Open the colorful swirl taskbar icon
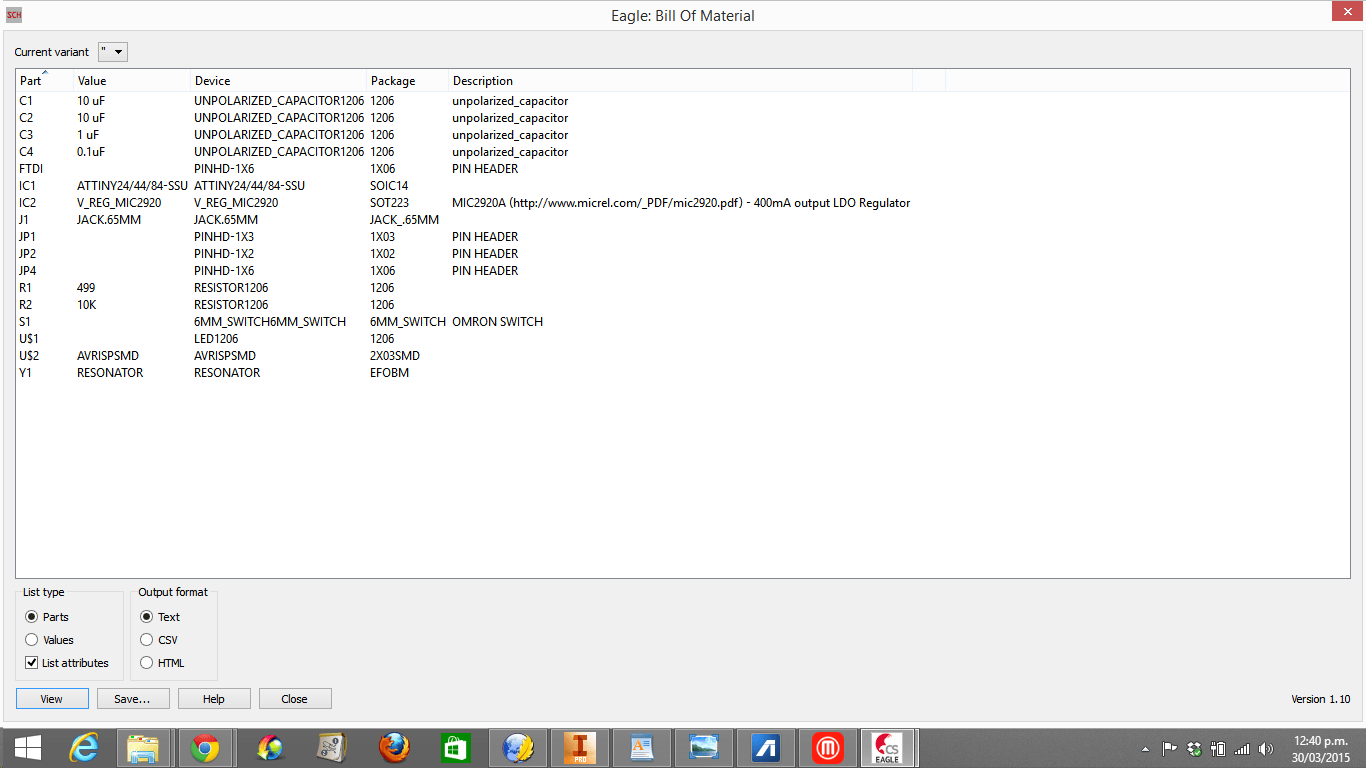 tap(270, 748)
